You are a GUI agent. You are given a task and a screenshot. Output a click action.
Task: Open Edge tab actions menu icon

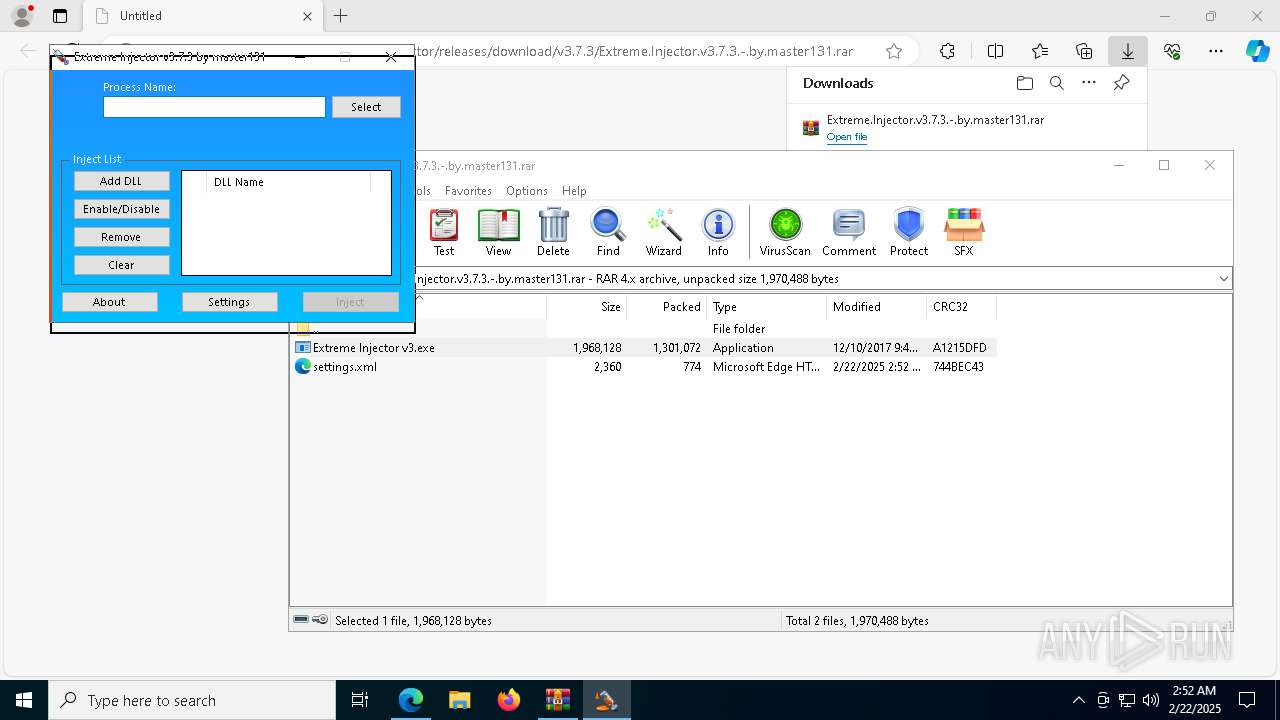(x=60, y=16)
